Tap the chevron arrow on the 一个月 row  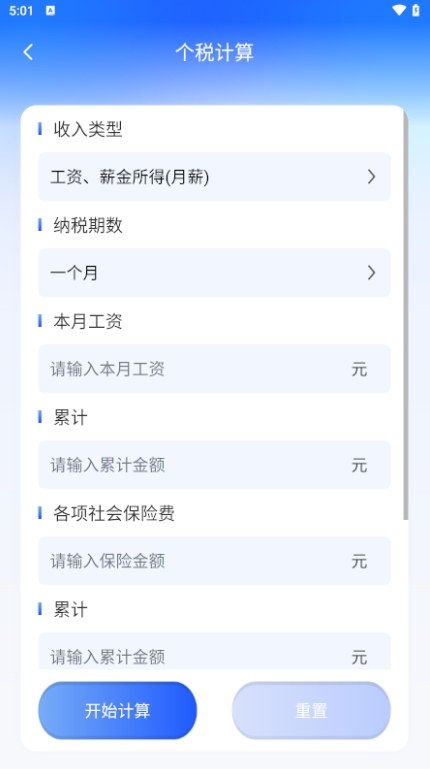pos(372,273)
